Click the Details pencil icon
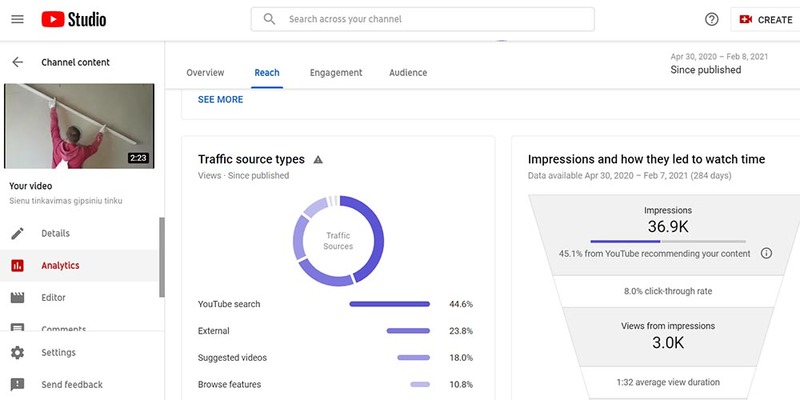The width and height of the screenshot is (800, 400). 17,234
